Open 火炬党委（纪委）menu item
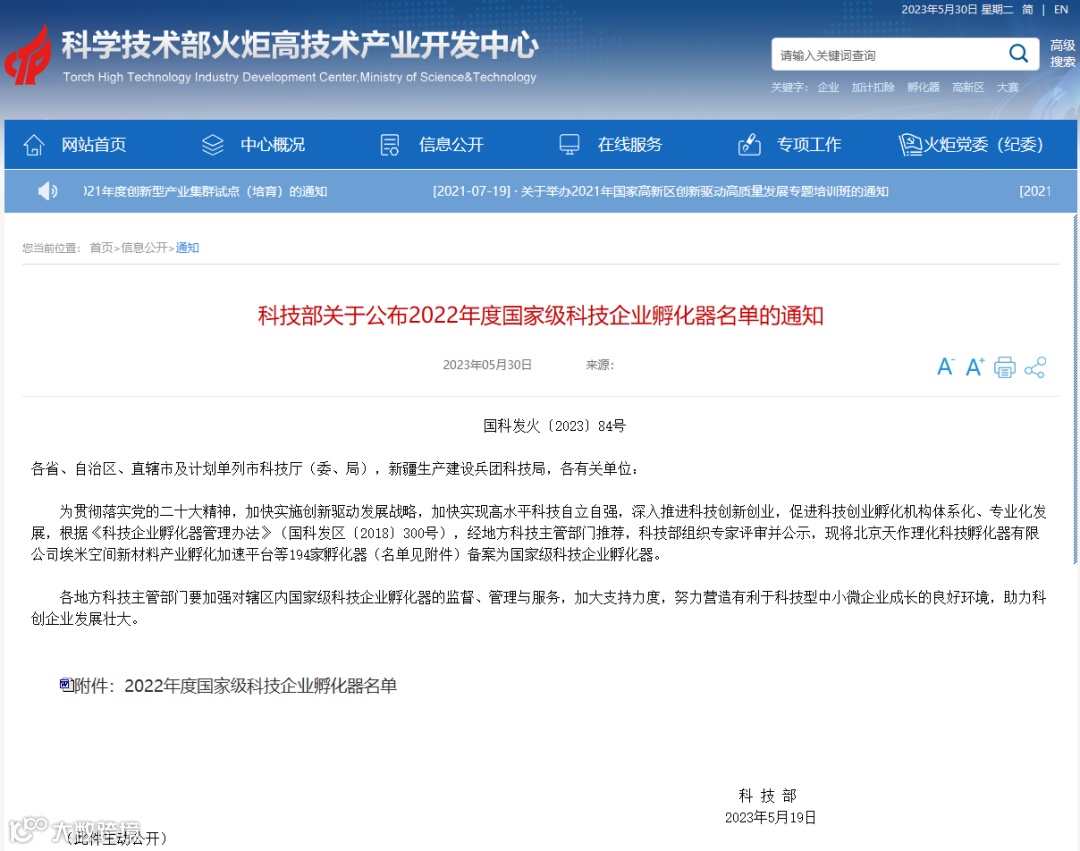 tap(984, 145)
